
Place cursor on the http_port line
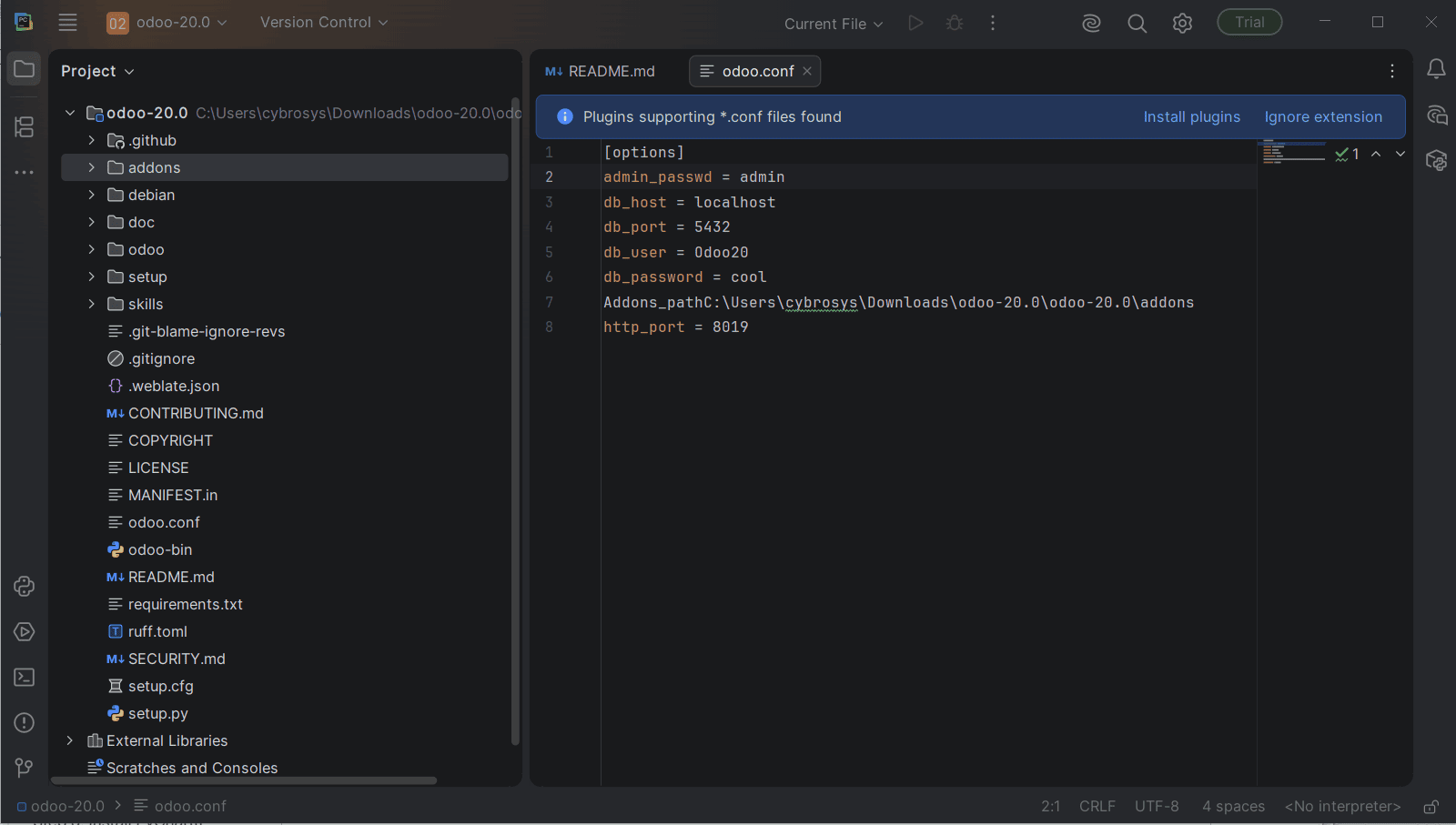(x=675, y=327)
